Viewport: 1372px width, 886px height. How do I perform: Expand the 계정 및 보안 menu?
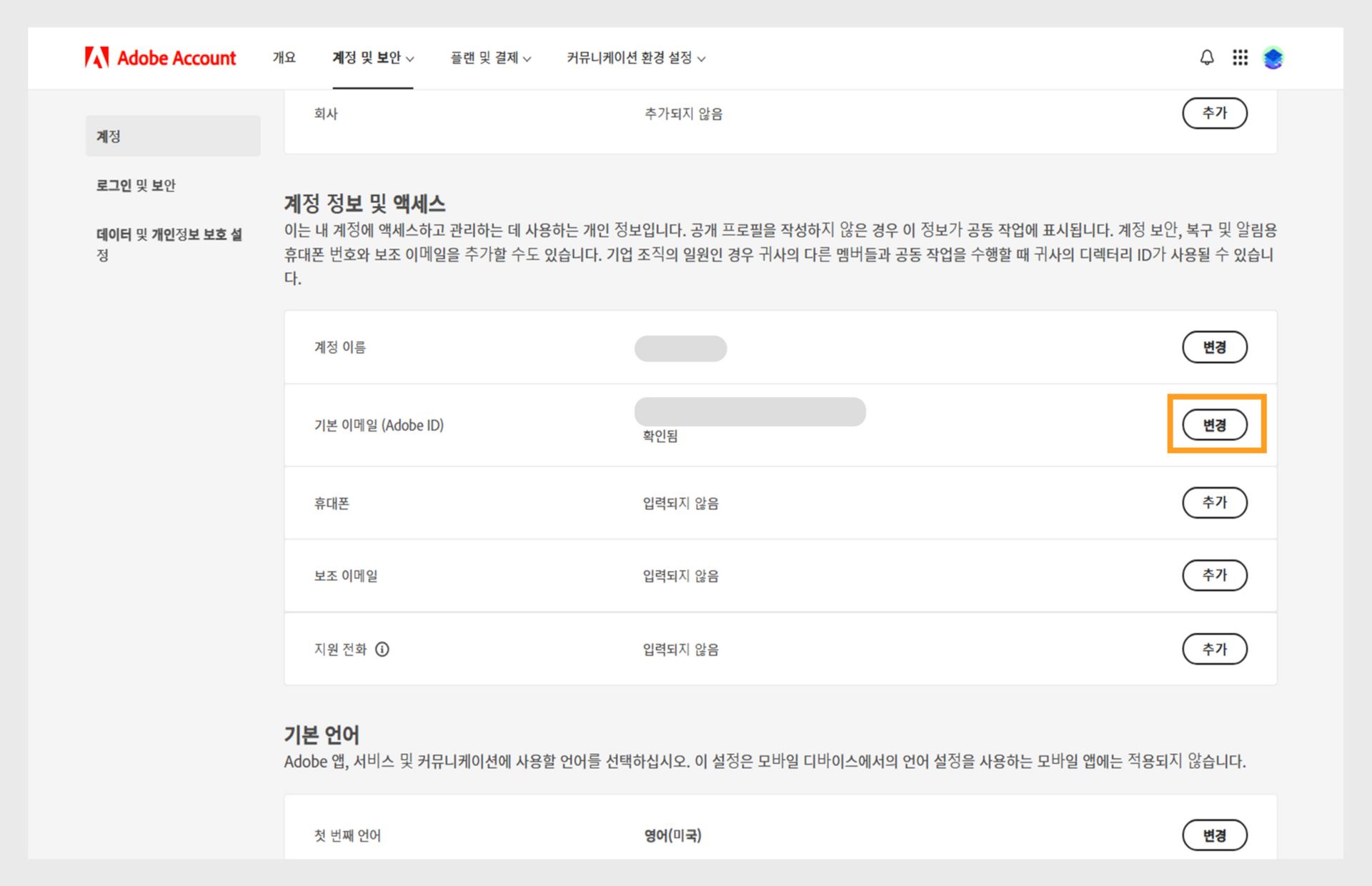tap(373, 58)
